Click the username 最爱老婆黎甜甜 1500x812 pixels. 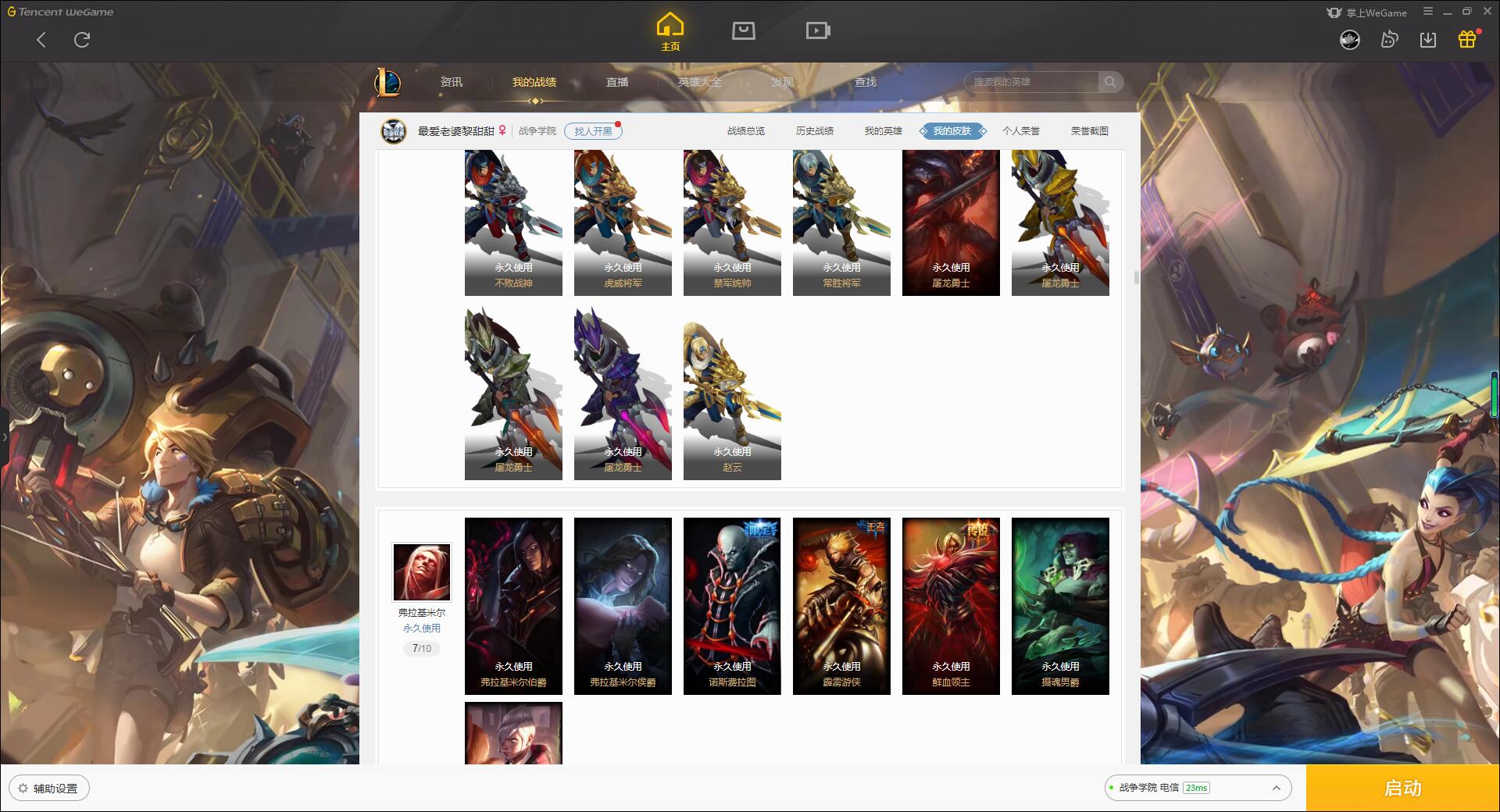[456, 131]
